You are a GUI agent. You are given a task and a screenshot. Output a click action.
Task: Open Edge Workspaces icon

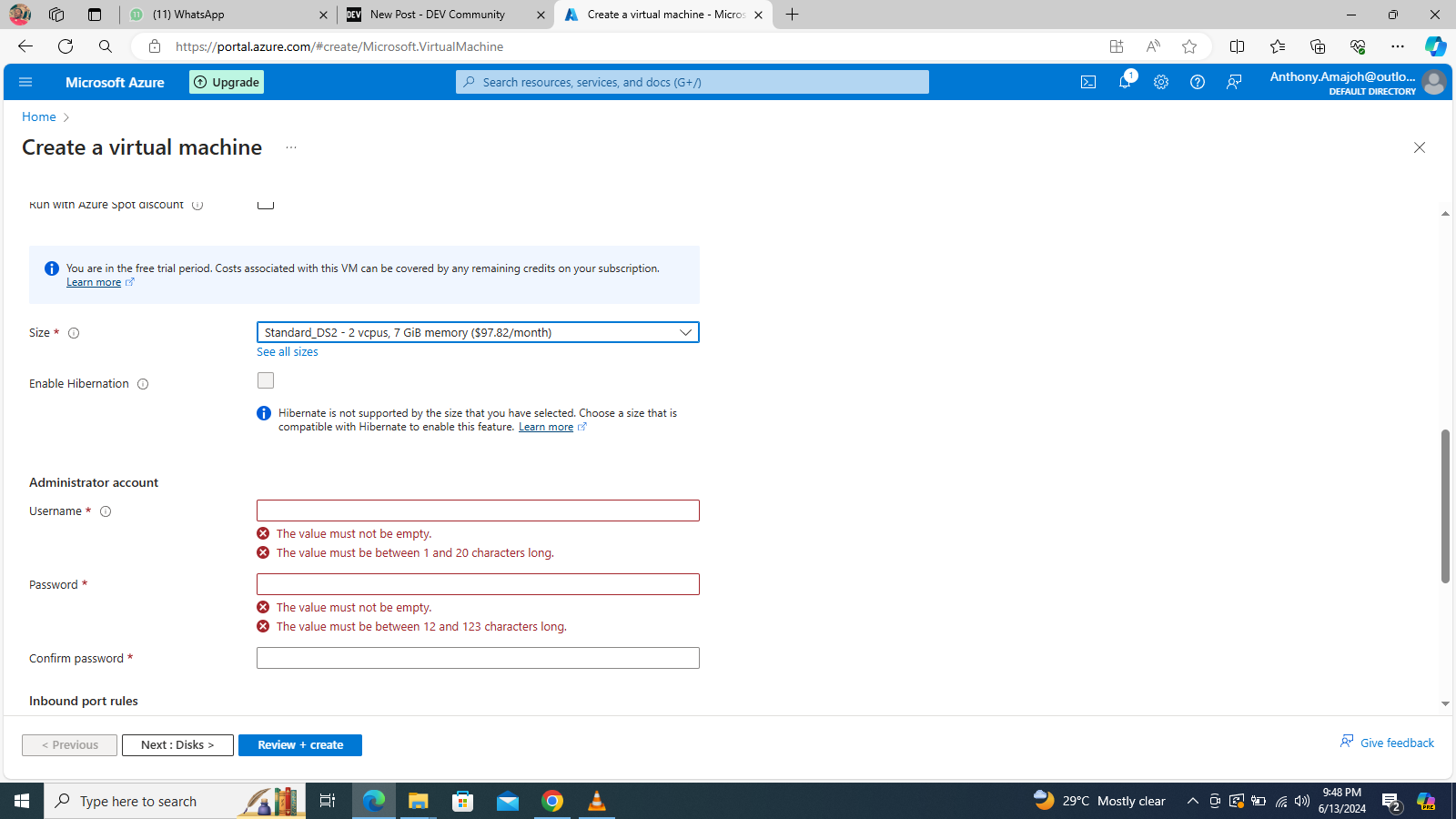point(56,15)
